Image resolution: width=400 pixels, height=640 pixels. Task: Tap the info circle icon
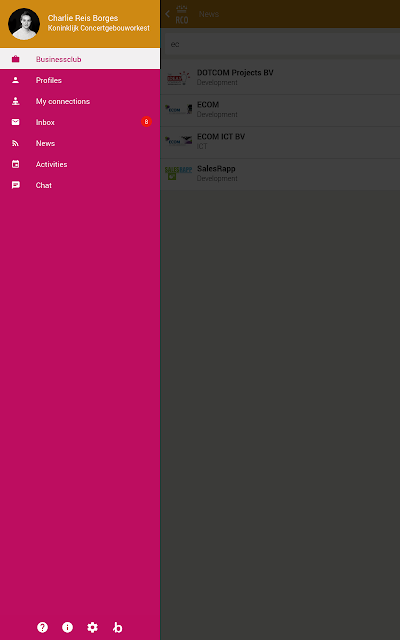pyautogui.click(x=67, y=627)
